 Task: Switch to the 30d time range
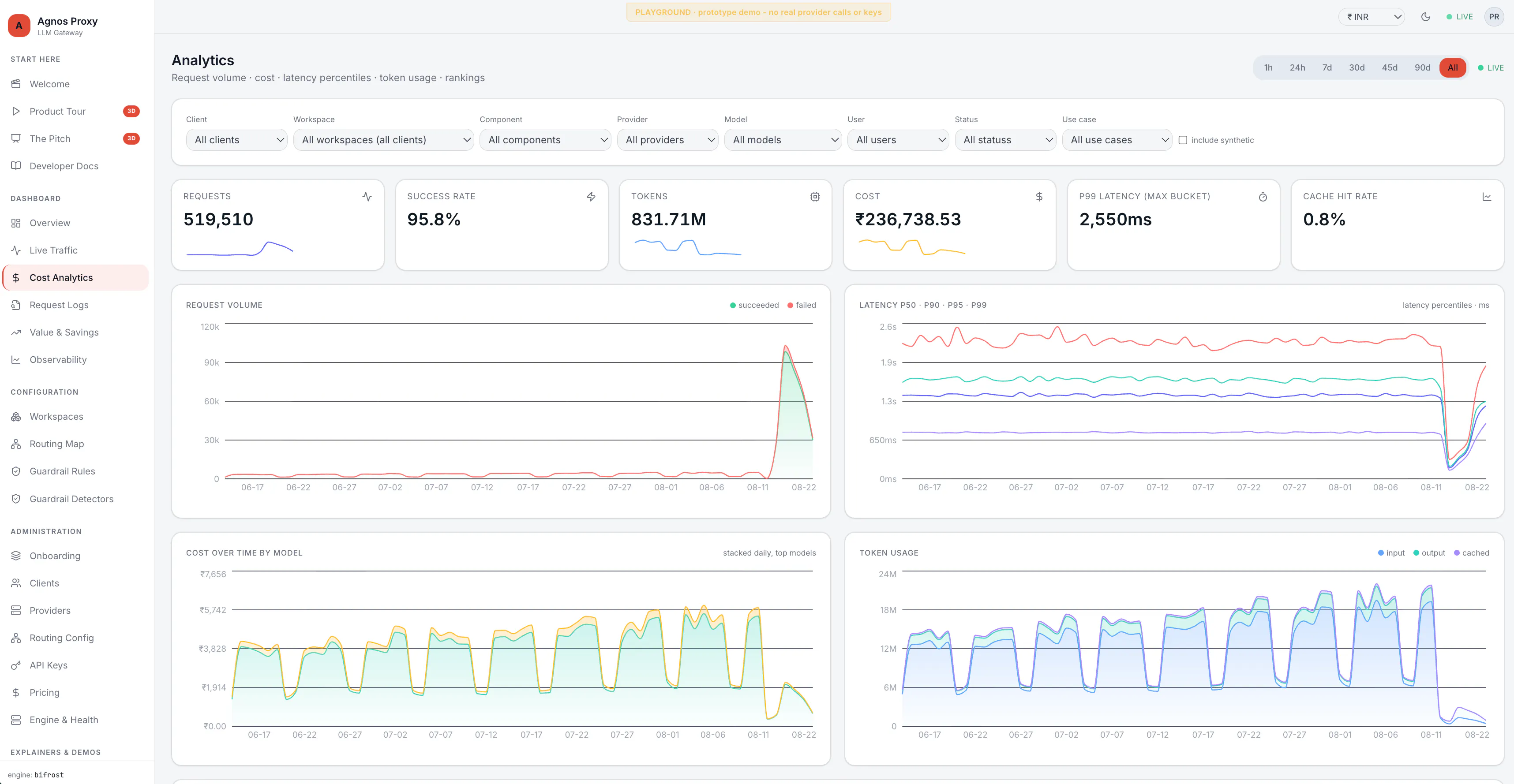1357,67
